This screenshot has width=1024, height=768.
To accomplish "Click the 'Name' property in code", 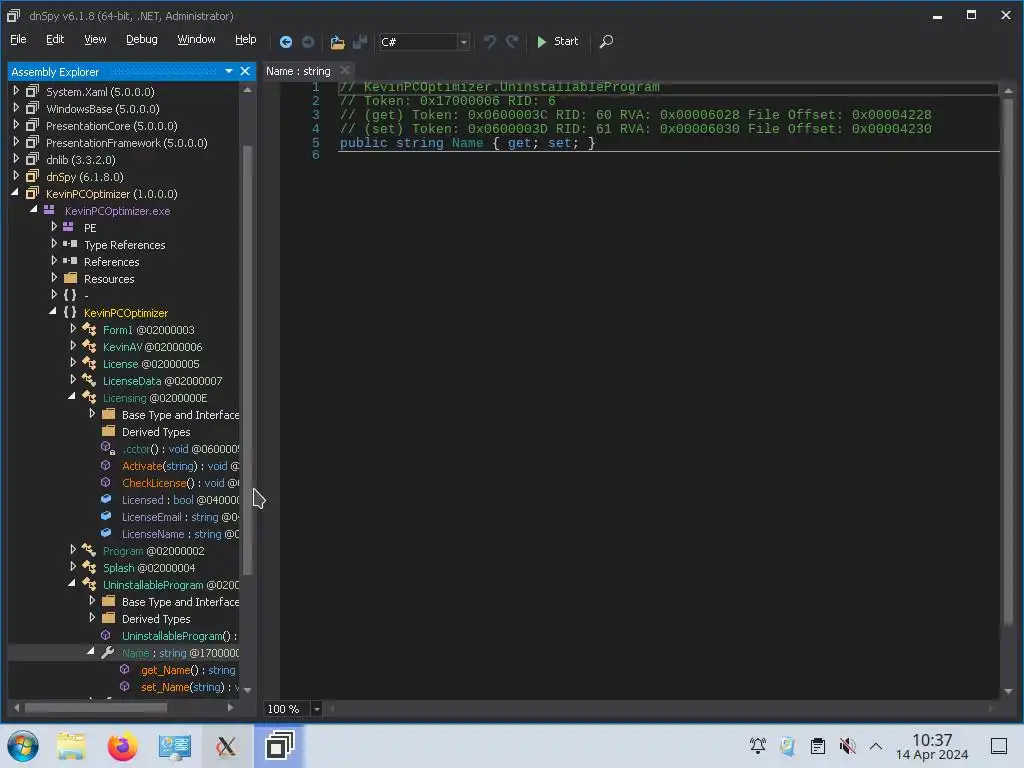I will click(x=468, y=143).
